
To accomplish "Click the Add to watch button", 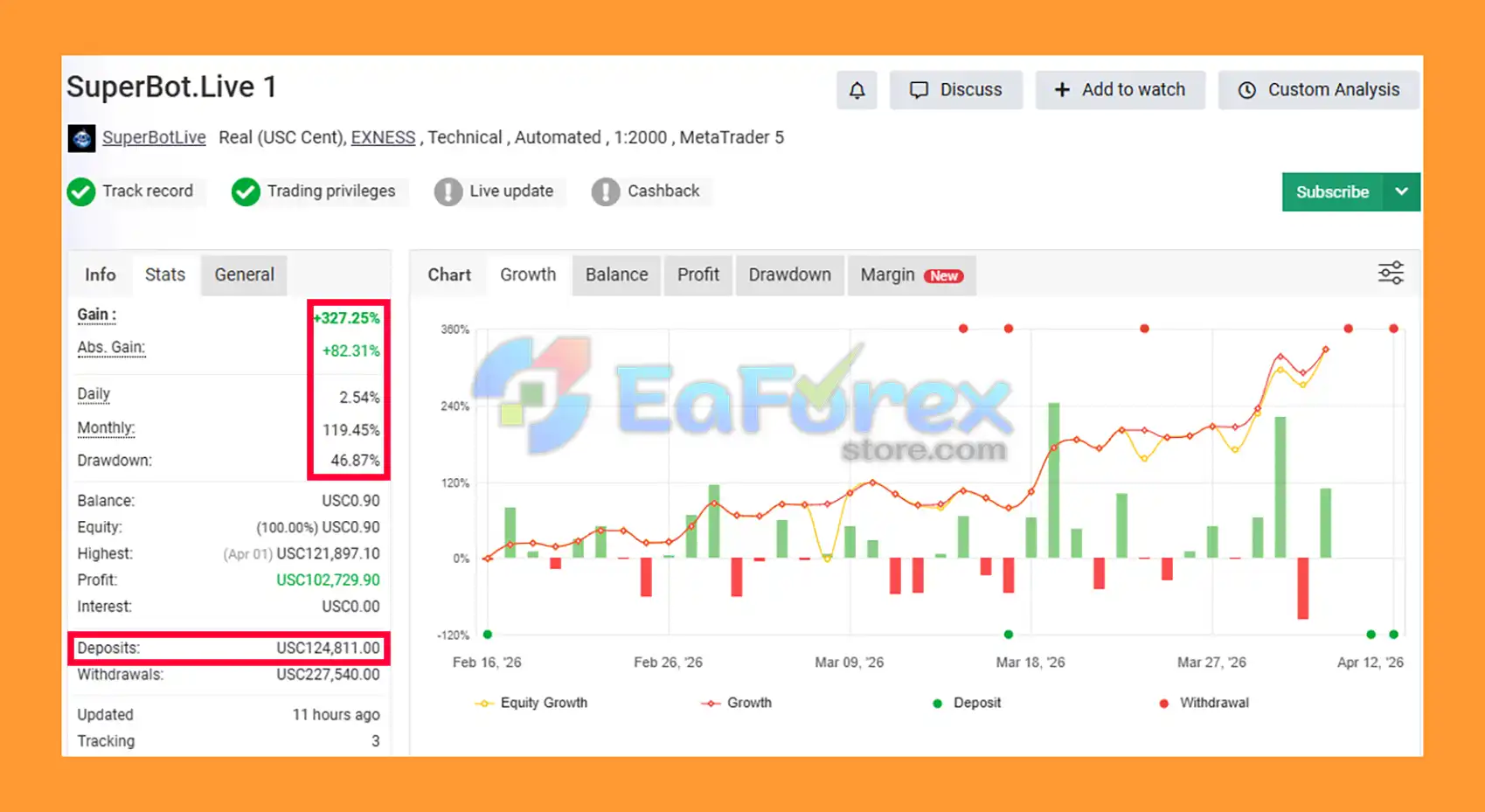I will click(x=1120, y=90).
